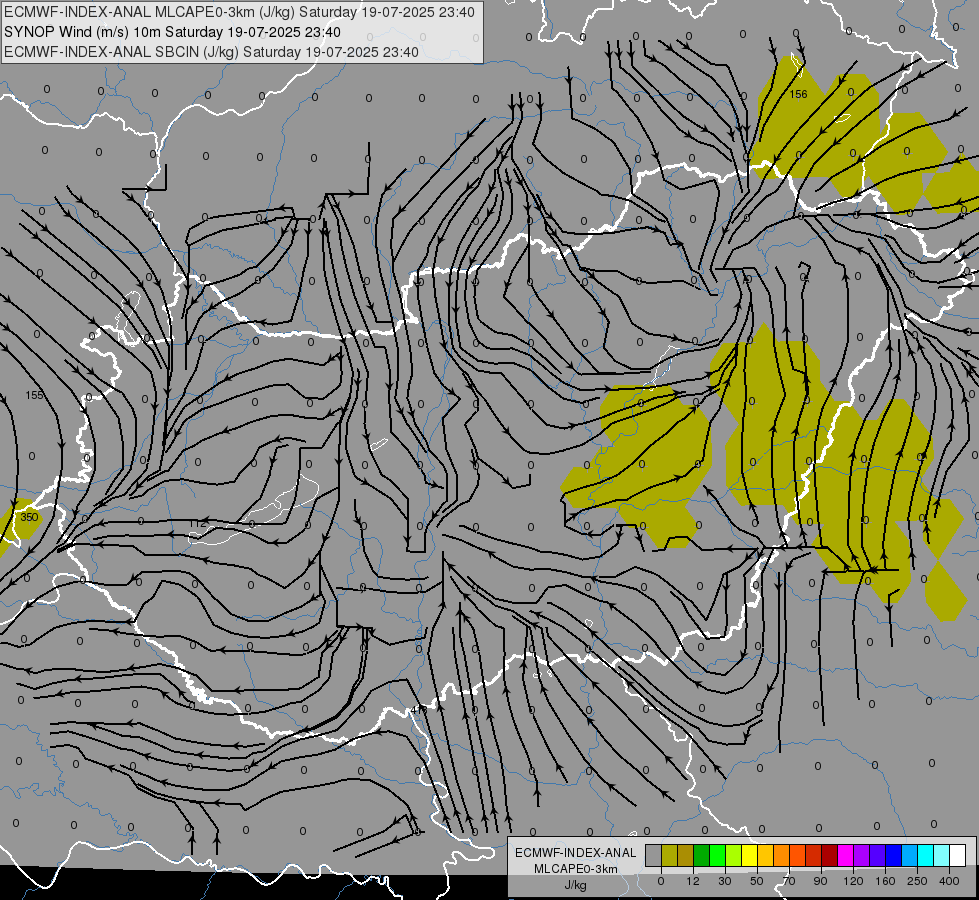Viewport: 979px width, 900px height.
Task: Click the olive-yellow legend swatch above 0
Action: (x=670, y=855)
